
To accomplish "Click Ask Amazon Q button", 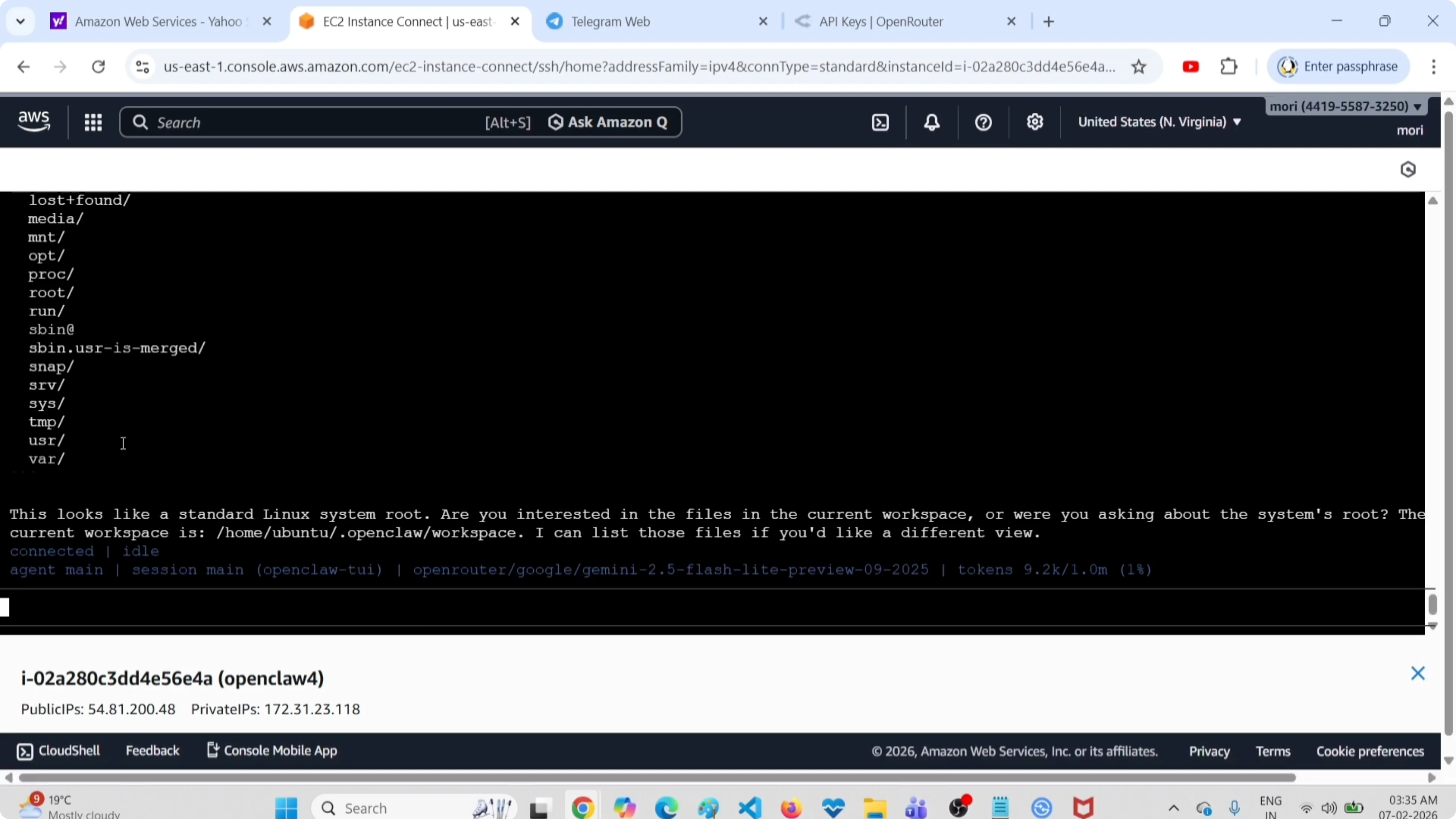I will [608, 122].
